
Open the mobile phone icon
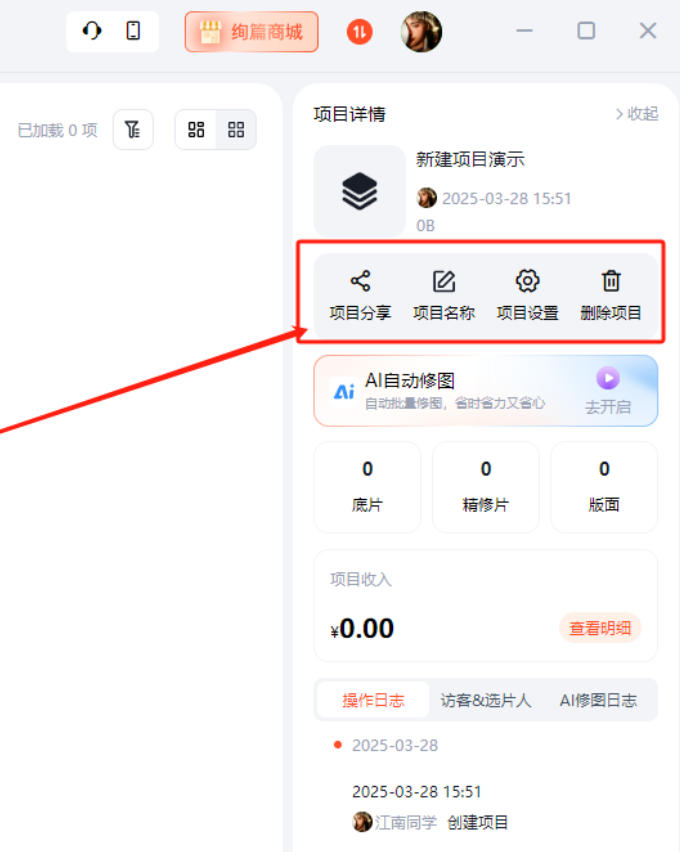pyautogui.click(x=133, y=31)
